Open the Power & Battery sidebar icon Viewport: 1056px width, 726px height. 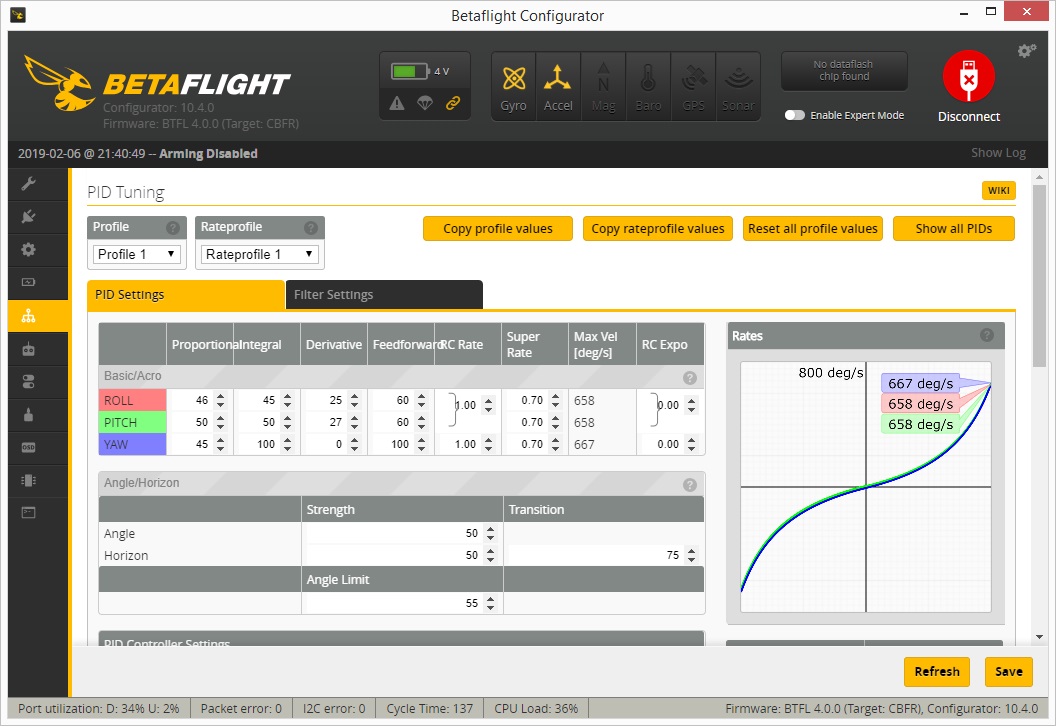click(x=28, y=282)
